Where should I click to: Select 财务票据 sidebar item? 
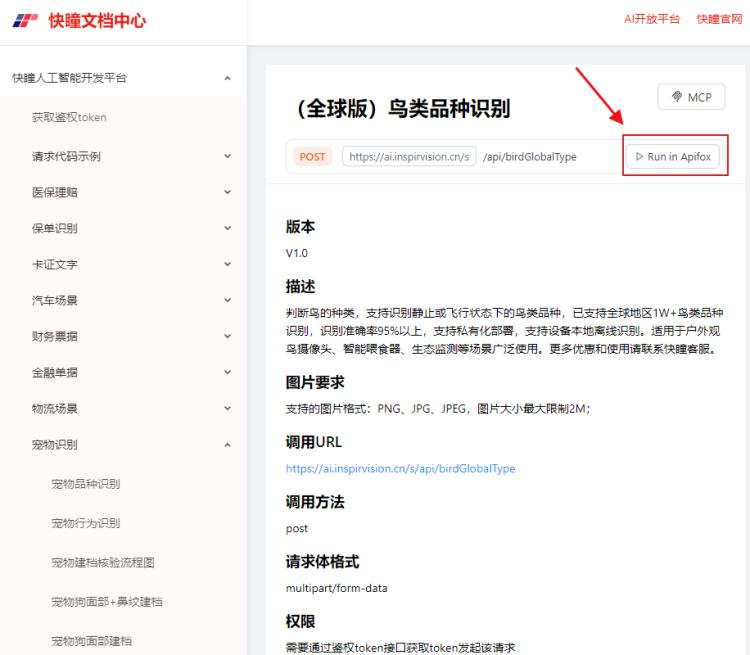pyautogui.click(x=55, y=336)
